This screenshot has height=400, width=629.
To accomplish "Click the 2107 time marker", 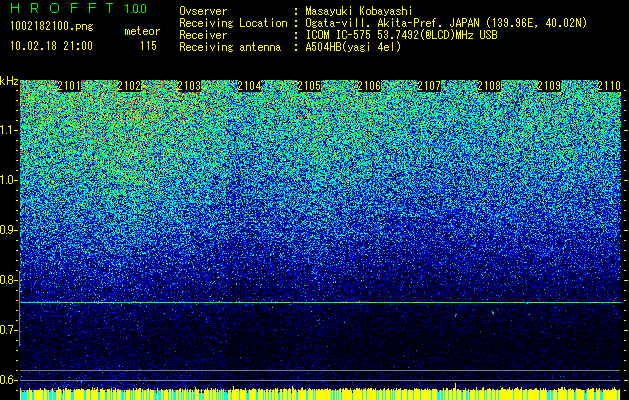I will 429,85.
